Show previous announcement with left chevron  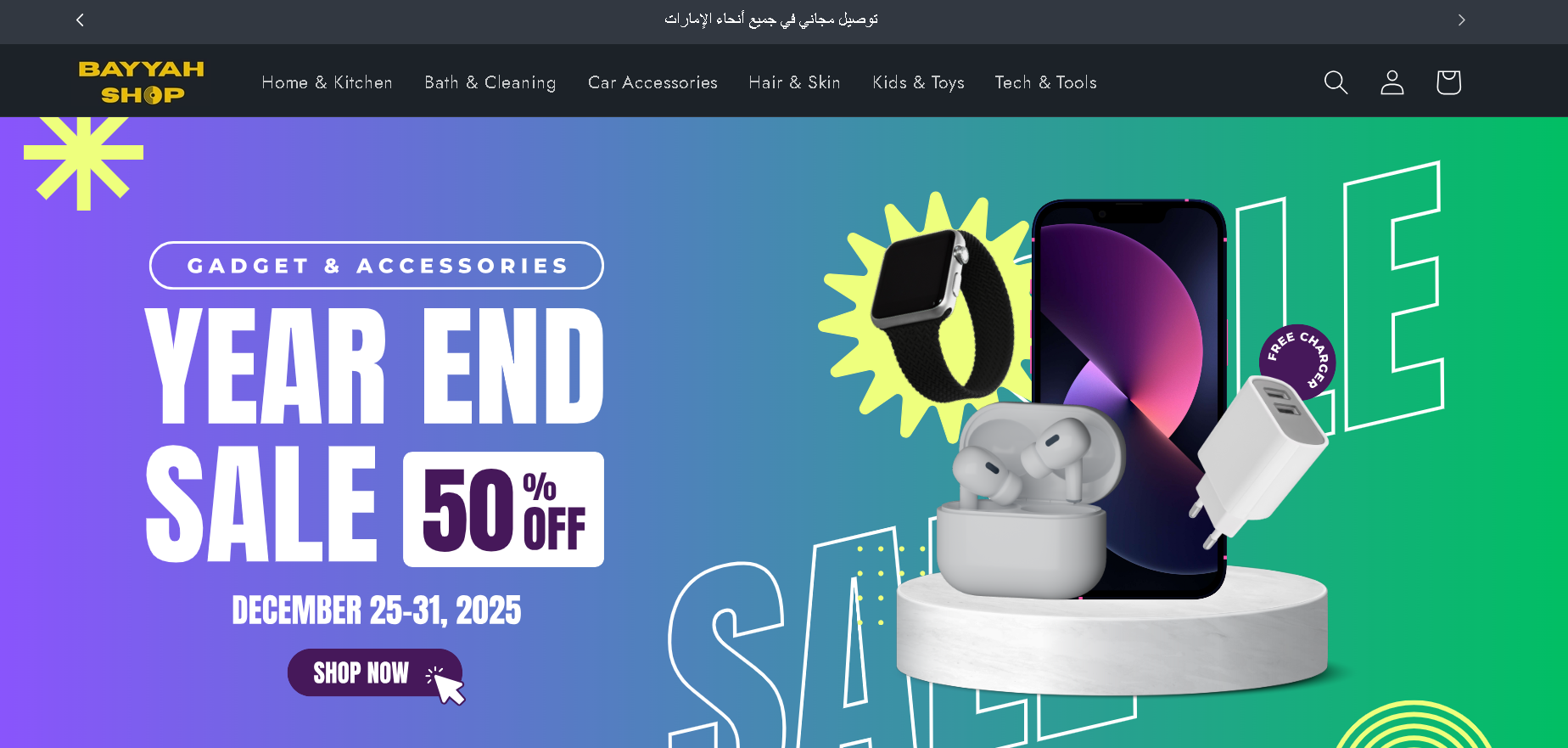[x=80, y=20]
